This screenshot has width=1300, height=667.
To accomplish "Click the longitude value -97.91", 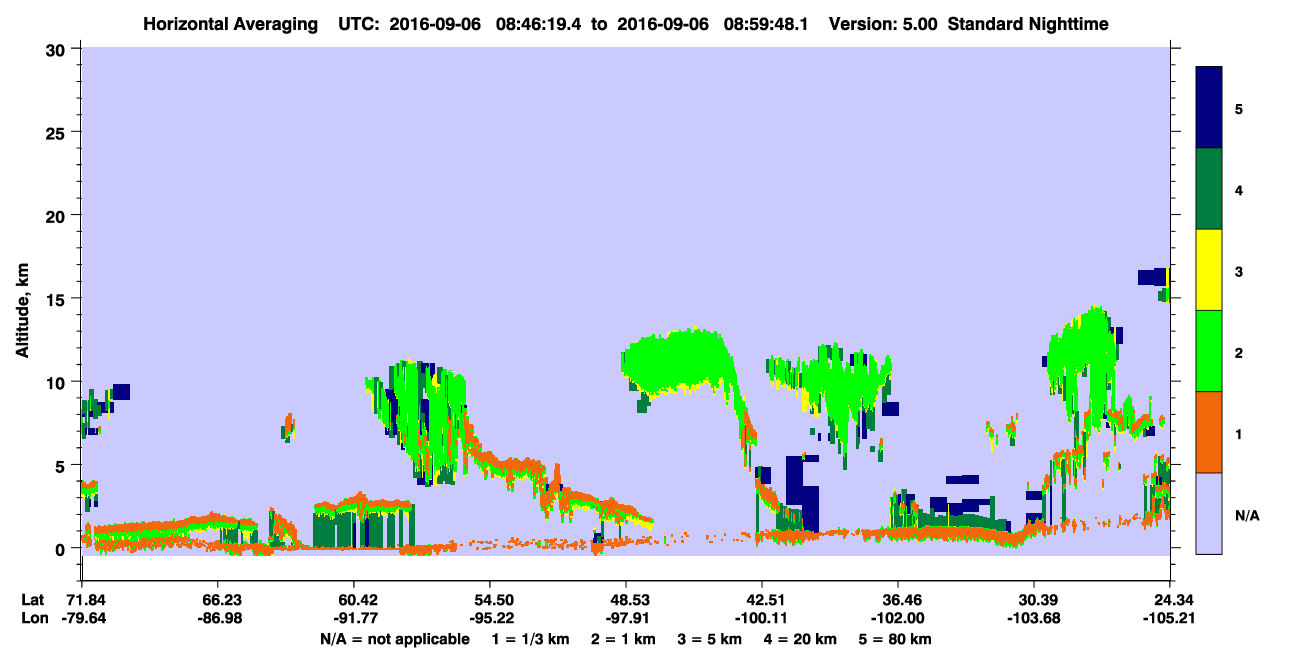I will [626, 619].
